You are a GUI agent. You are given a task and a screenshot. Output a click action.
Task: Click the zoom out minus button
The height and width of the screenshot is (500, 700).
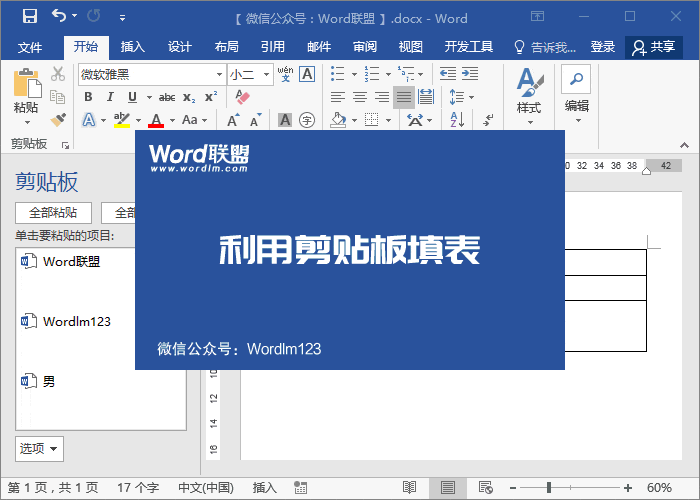513,488
